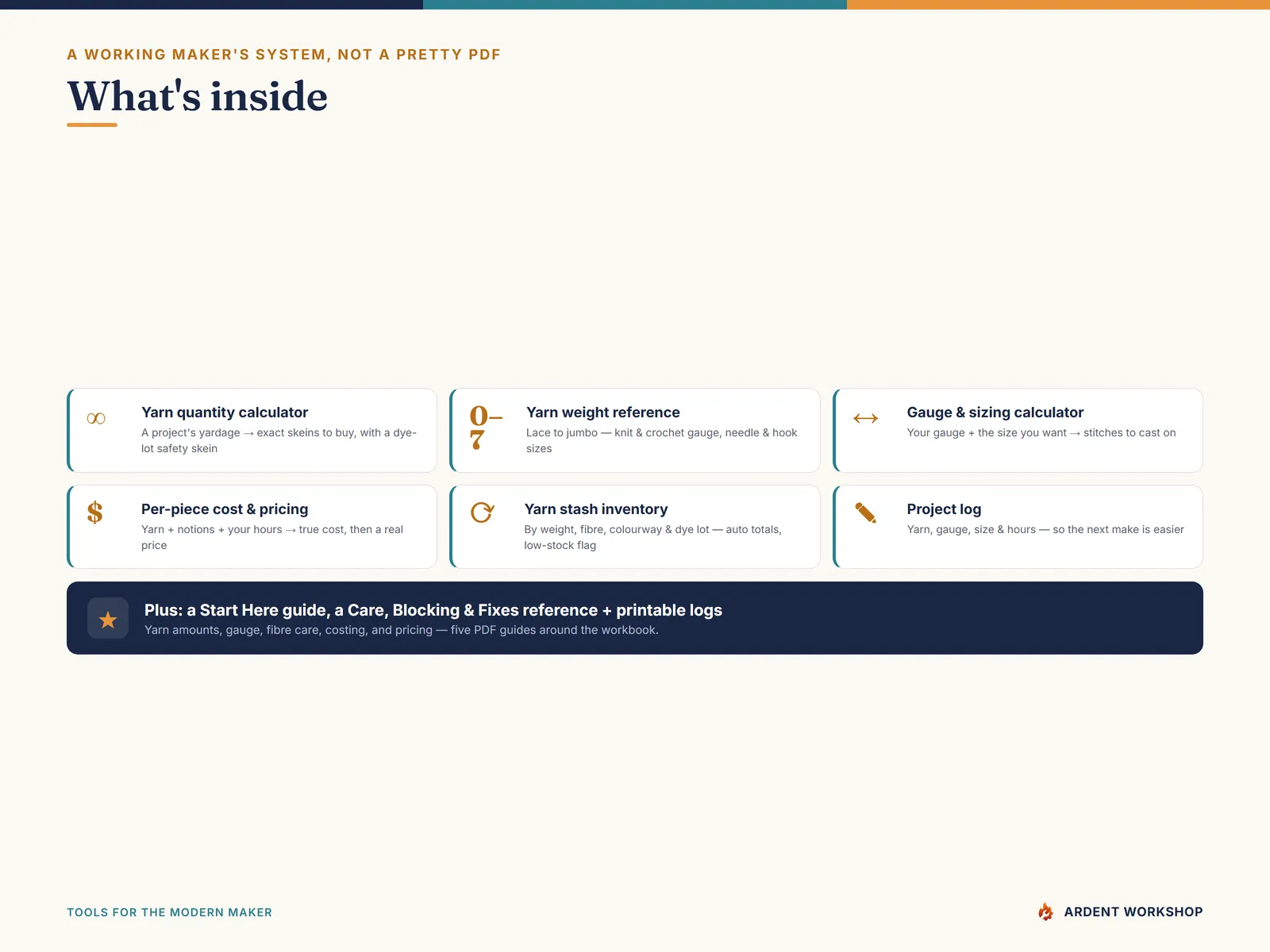Click the circular refresh stash inventory icon
Screen dimensions: 1270x952
(x=483, y=512)
